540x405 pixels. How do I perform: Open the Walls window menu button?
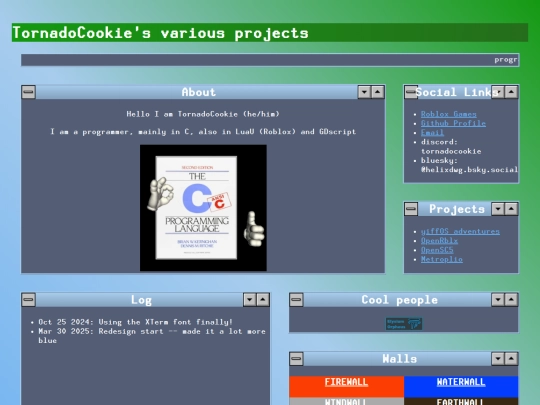[297, 359]
